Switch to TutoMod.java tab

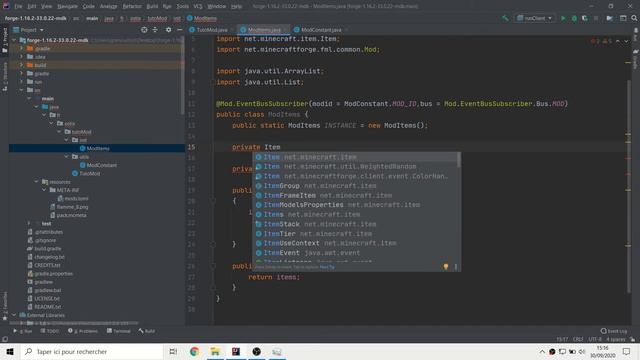point(211,30)
